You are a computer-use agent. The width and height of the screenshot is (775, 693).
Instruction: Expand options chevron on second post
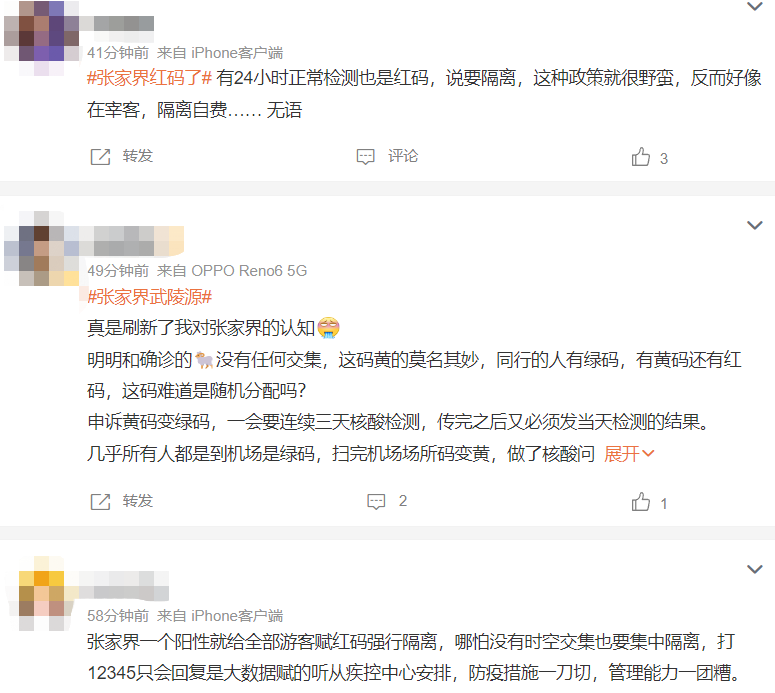pyautogui.click(x=755, y=225)
